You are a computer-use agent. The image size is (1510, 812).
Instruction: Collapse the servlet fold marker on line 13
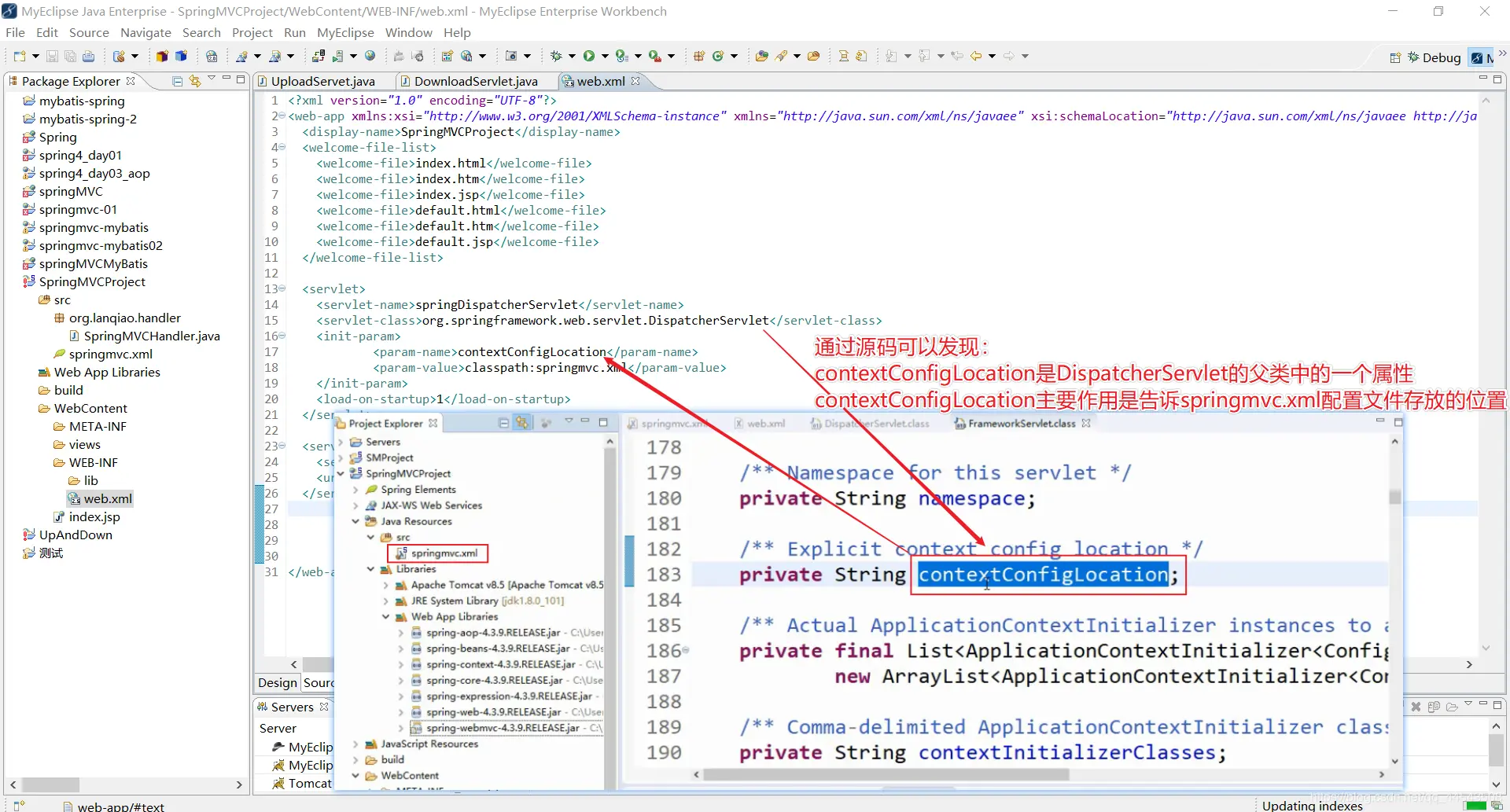(x=282, y=289)
